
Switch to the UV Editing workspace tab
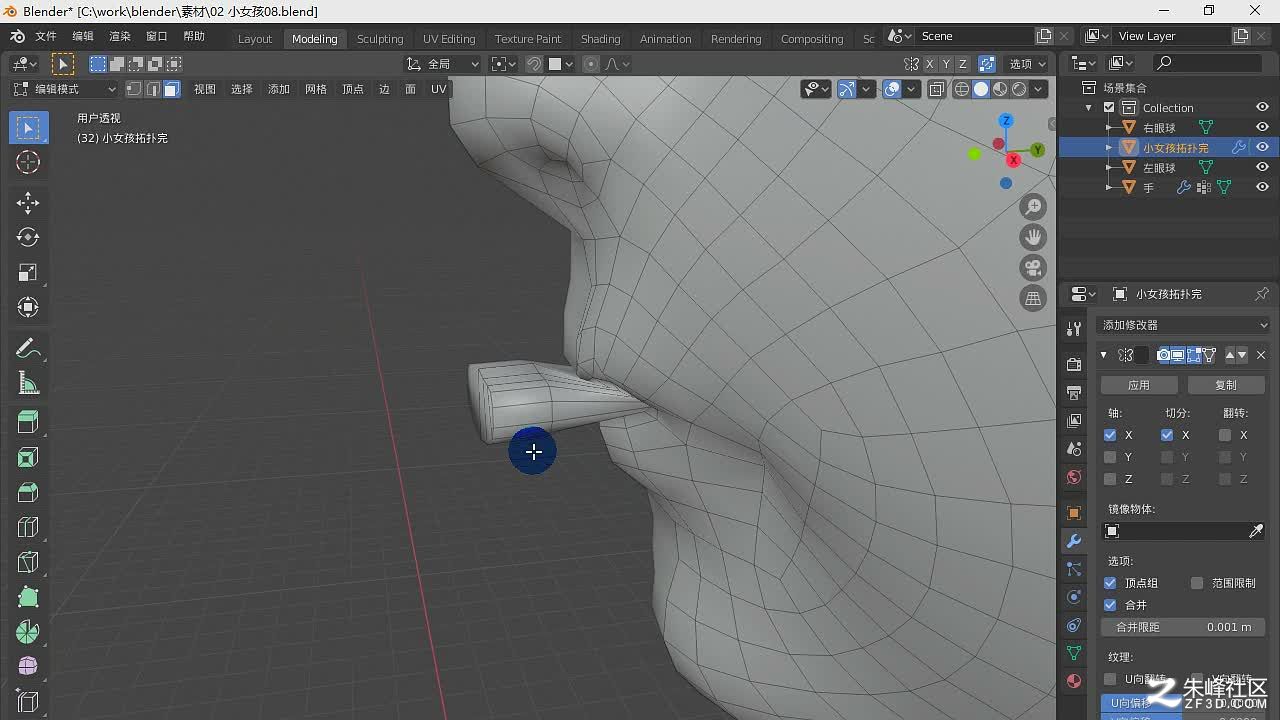point(449,39)
